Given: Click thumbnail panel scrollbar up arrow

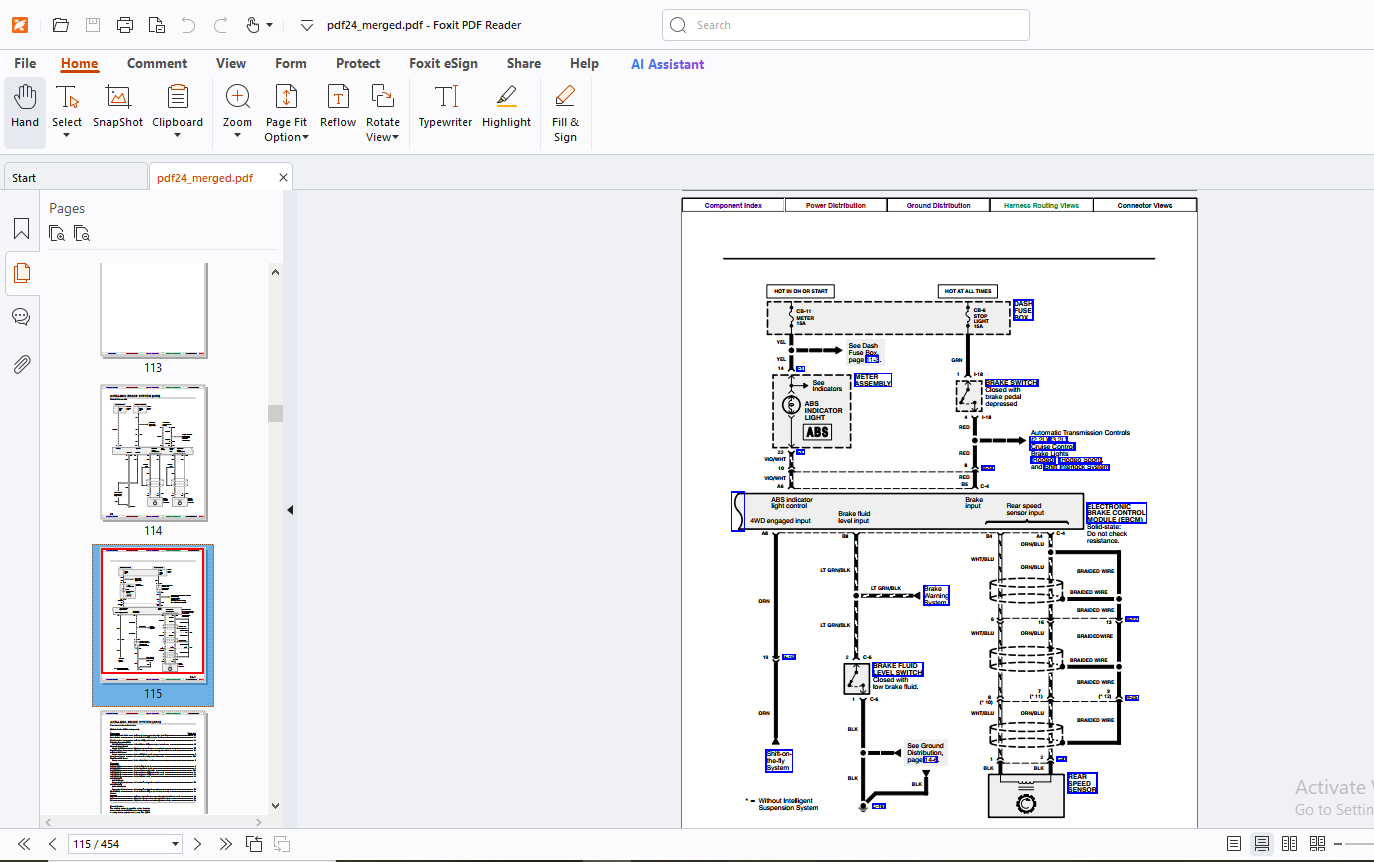Looking at the screenshot, I should [x=275, y=271].
